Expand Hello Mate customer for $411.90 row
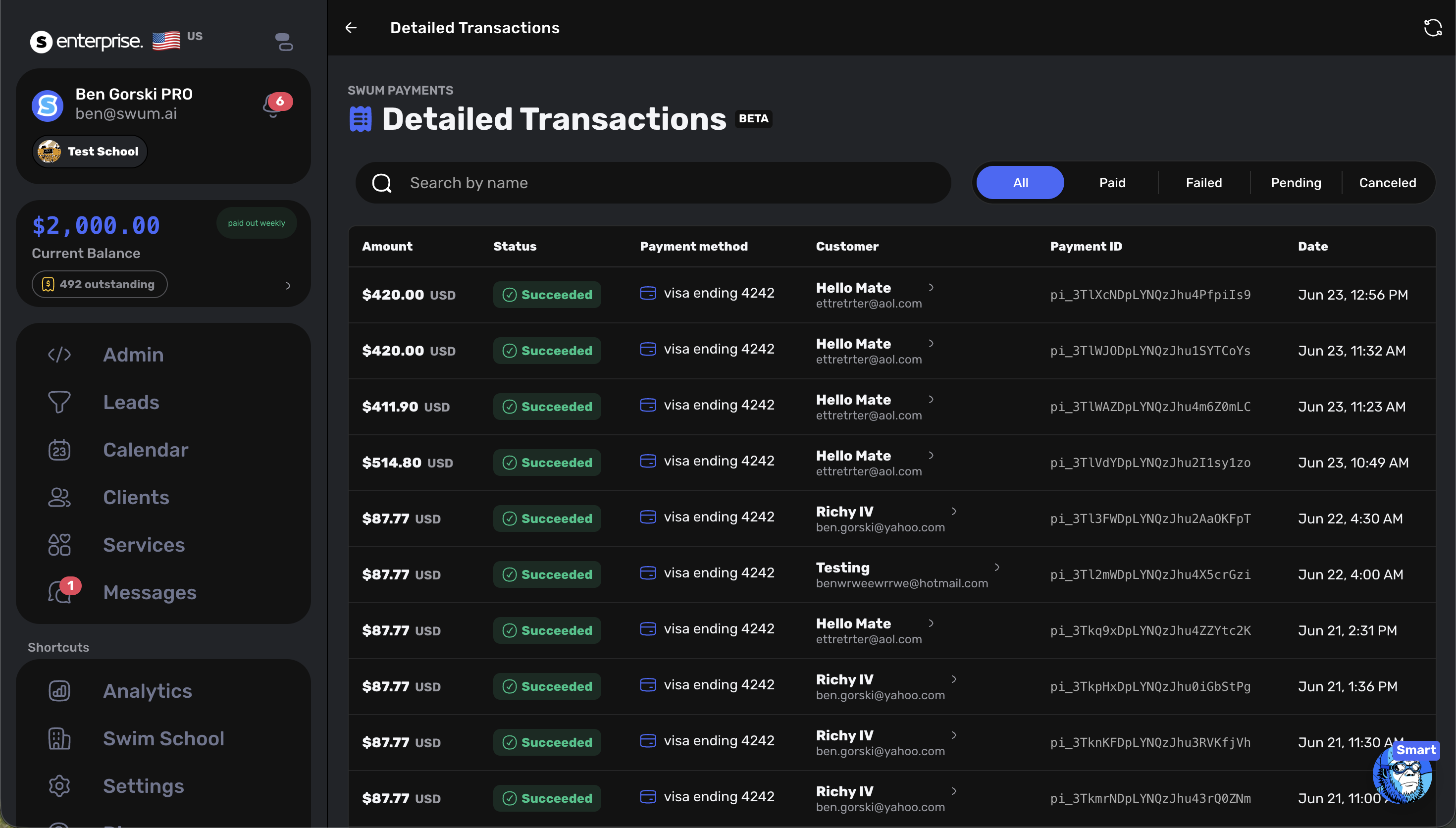This screenshot has height=828, width=1456. (x=931, y=399)
